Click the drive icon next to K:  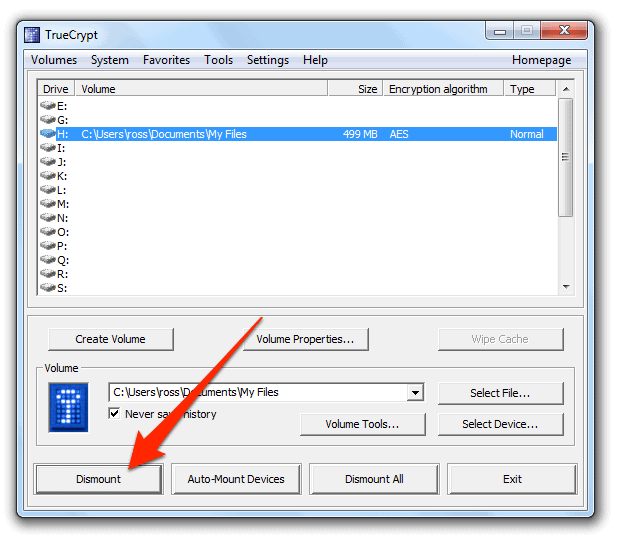(x=48, y=176)
